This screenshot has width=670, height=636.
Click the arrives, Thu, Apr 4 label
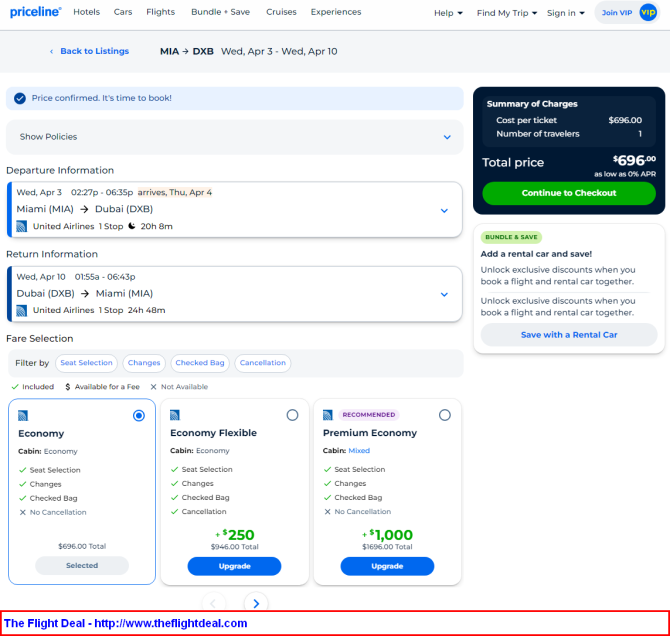(175, 192)
